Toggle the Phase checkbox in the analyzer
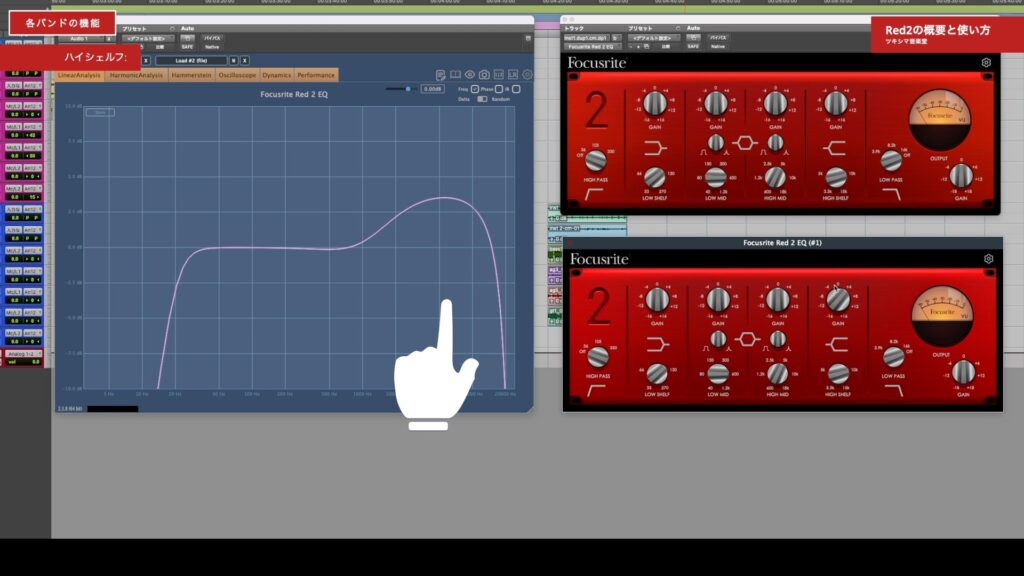This screenshot has width=1024, height=576. pos(499,89)
